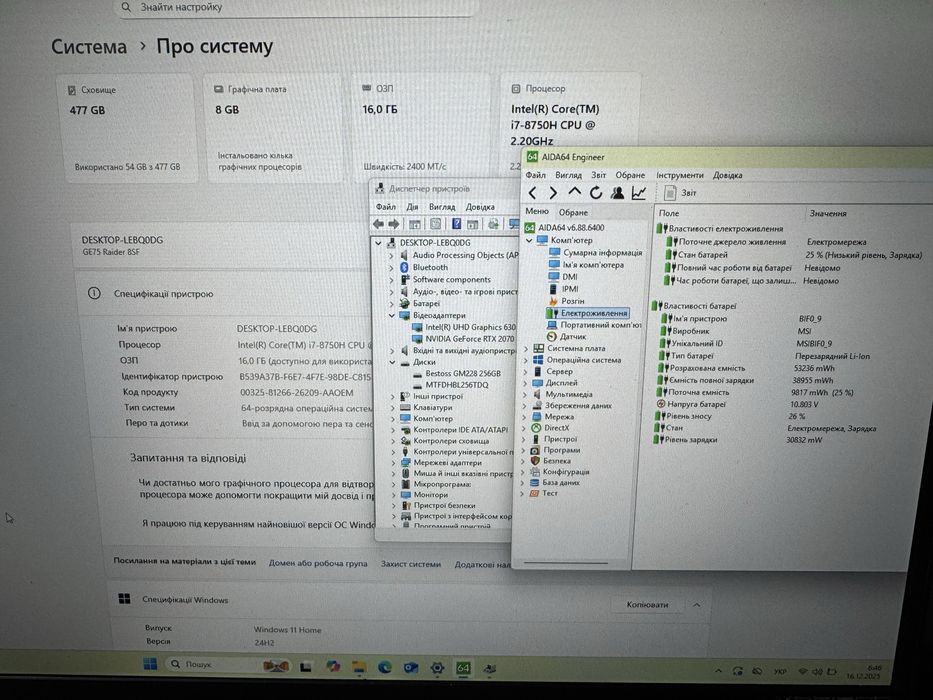Click AIDA64 Forward navigation arrow
The image size is (933, 700).
click(553, 193)
